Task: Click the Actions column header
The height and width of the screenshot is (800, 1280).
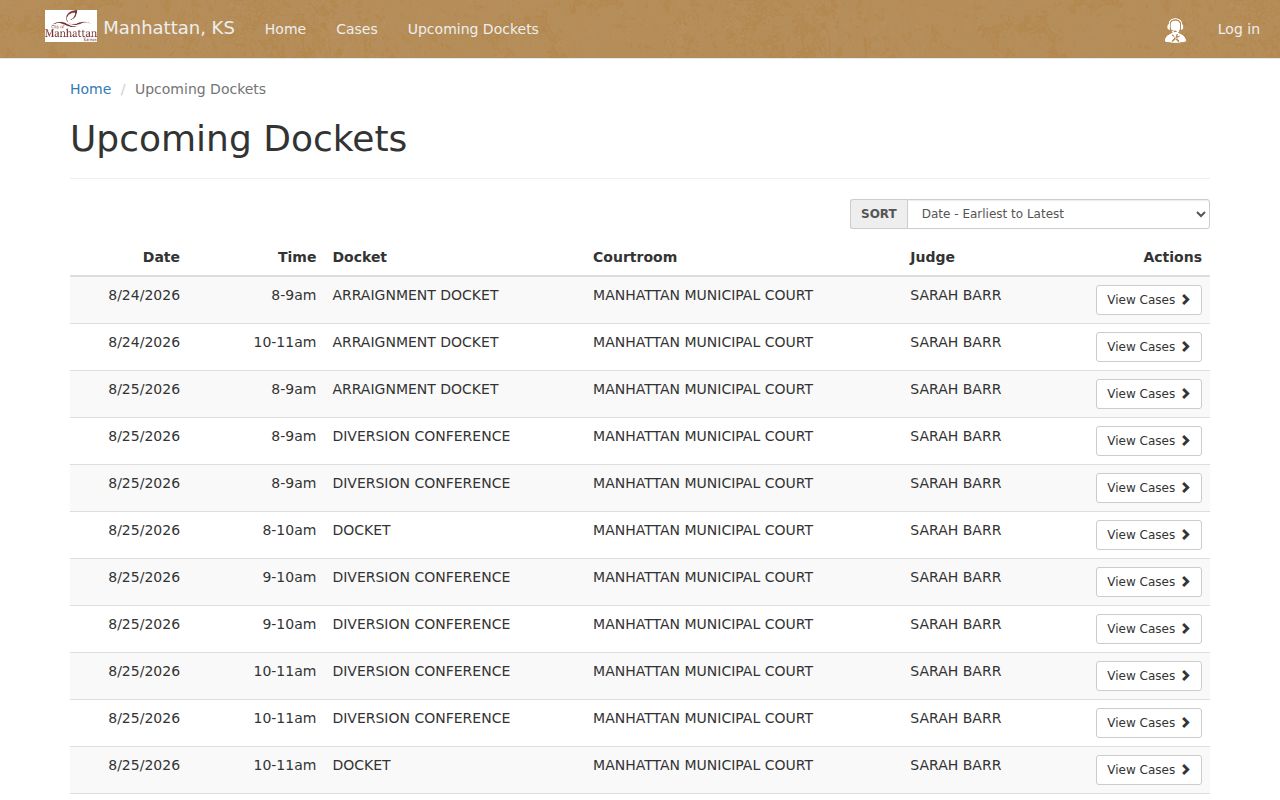Action: click(1172, 257)
